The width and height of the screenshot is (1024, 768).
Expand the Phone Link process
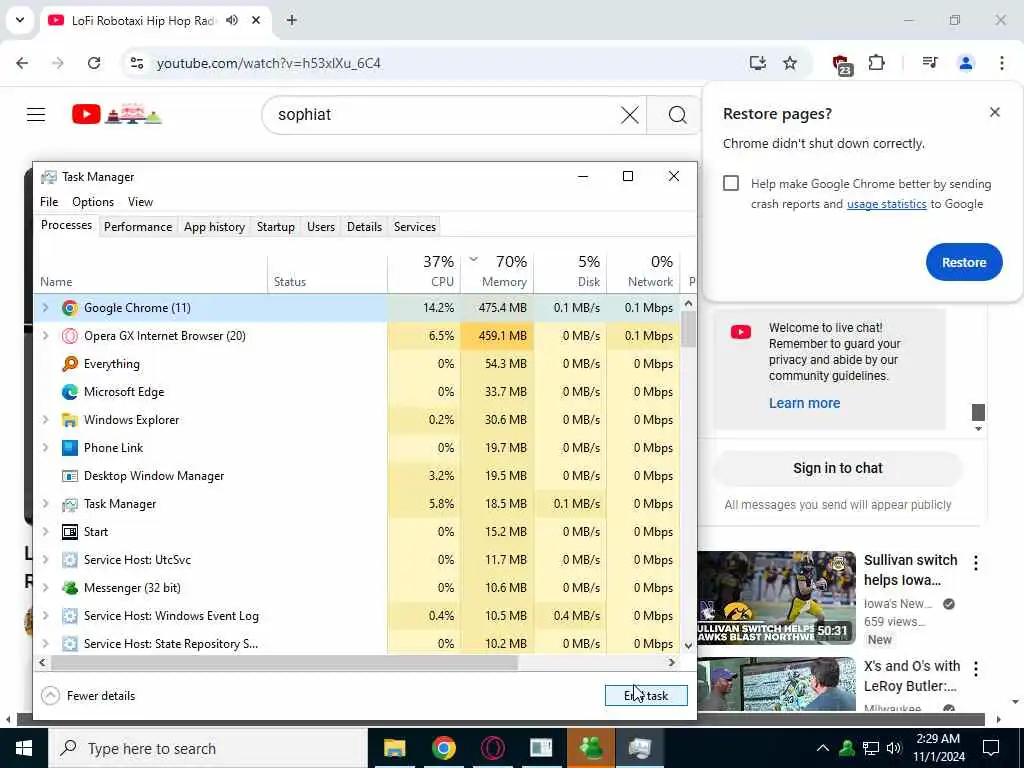click(x=45, y=448)
